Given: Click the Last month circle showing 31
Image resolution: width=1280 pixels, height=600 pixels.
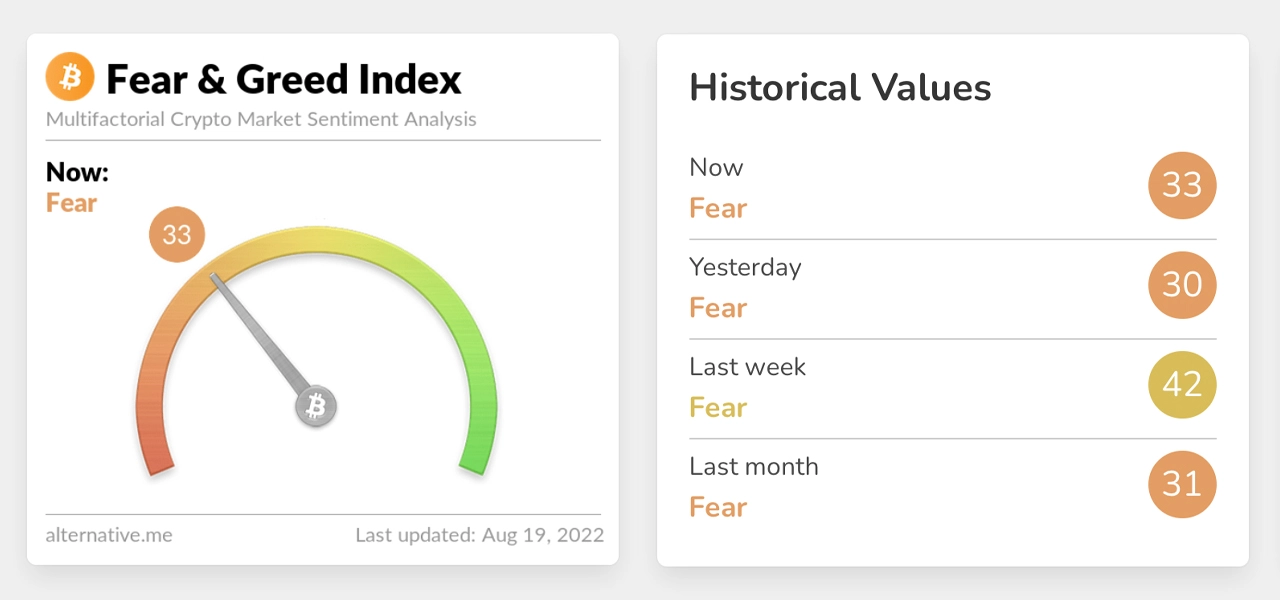Looking at the screenshot, I should 1182,485.
